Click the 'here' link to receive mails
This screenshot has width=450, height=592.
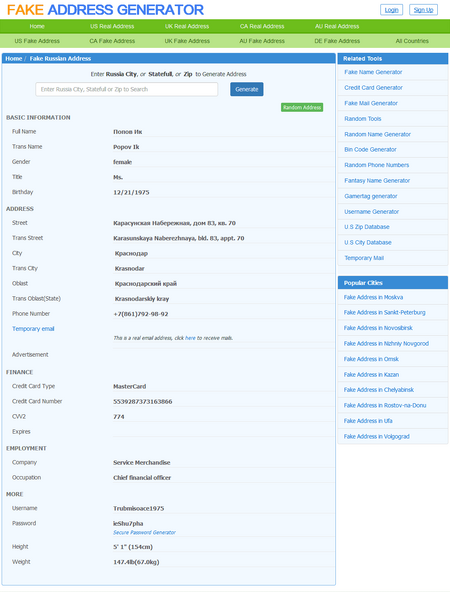point(190,338)
